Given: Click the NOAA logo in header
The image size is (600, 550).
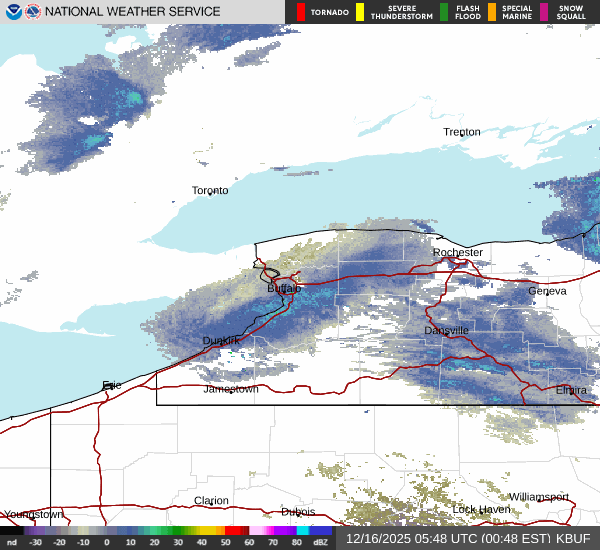Looking at the screenshot, I should click(x=13, y=12).
